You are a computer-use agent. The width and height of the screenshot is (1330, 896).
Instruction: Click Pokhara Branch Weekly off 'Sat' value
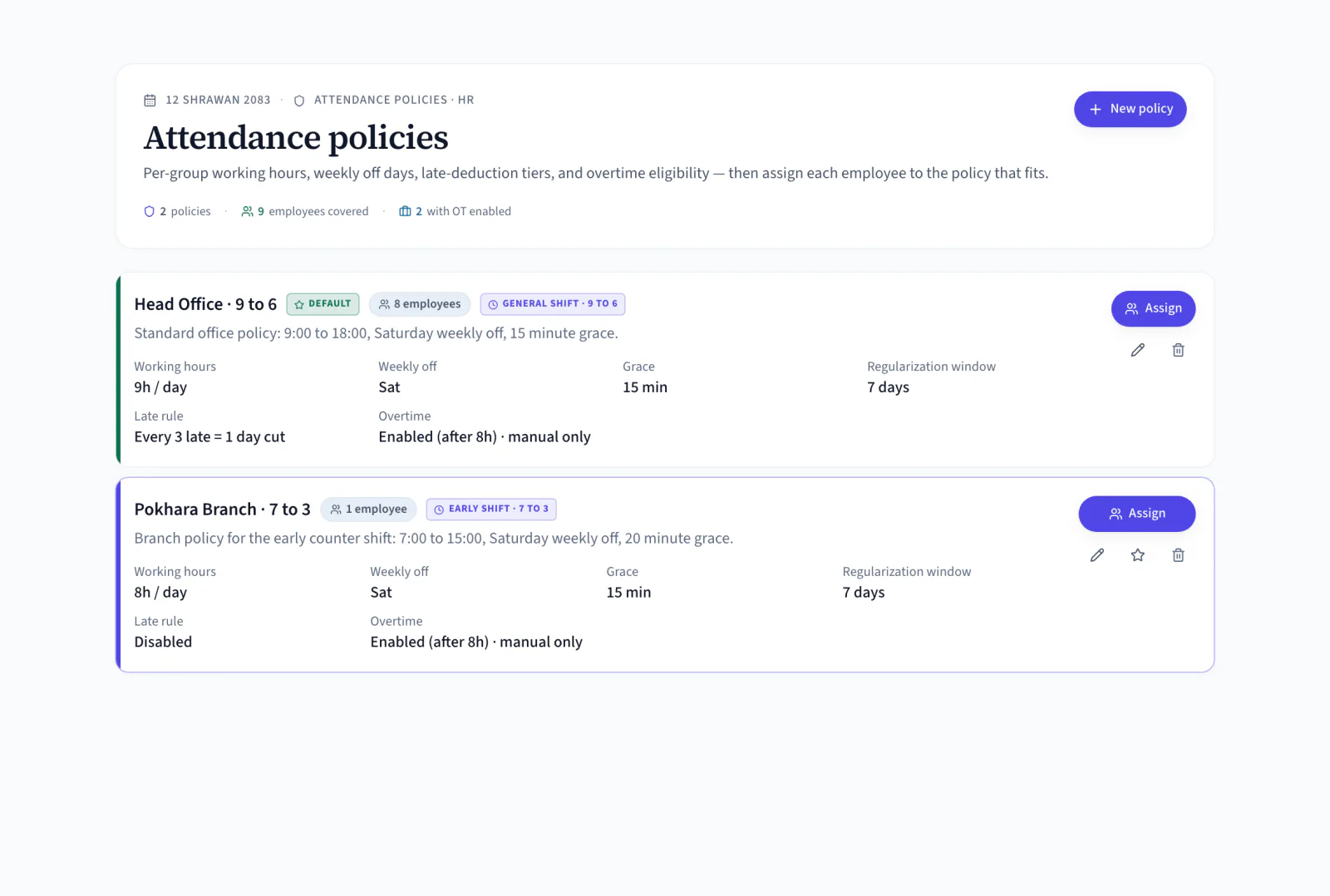(381, 593)
